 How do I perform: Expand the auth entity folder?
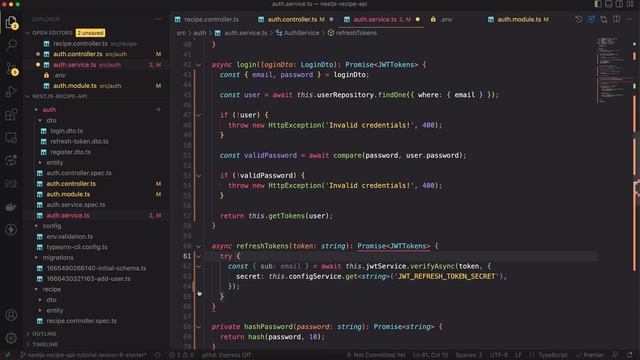pyautogui.click(x=54, y=162)
